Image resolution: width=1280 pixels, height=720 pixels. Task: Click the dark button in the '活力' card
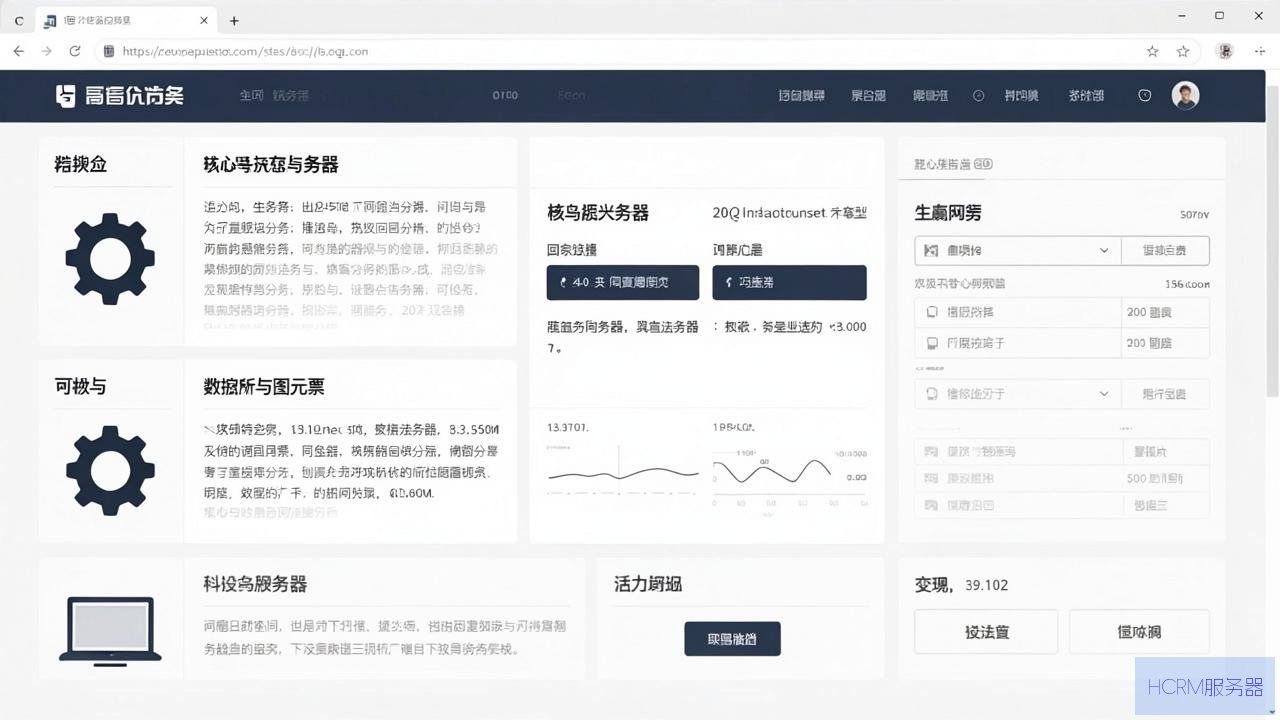pos(732,639)
